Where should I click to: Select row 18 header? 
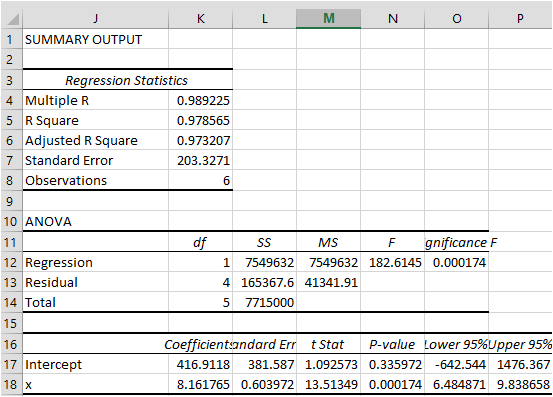pos(12,384)
